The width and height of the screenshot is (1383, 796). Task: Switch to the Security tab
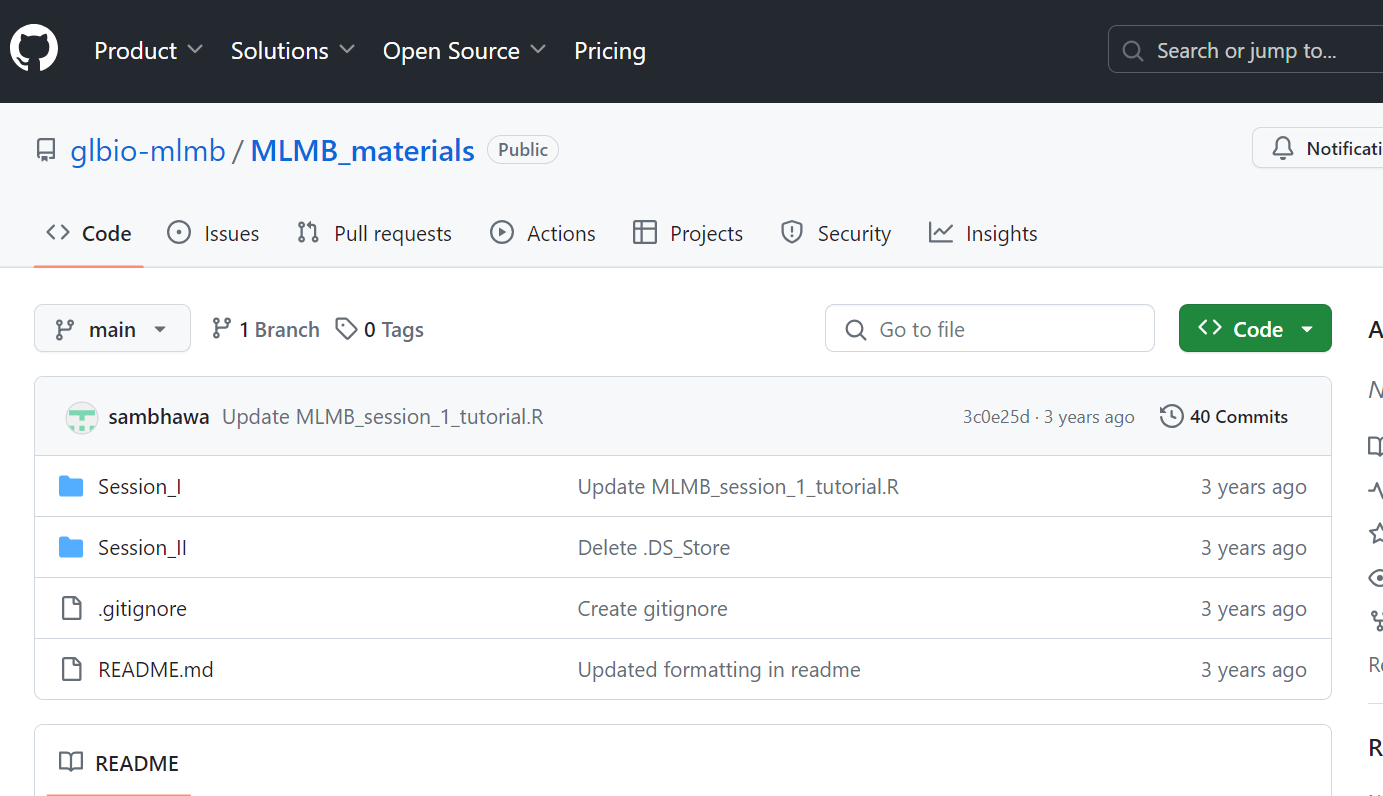835,233
